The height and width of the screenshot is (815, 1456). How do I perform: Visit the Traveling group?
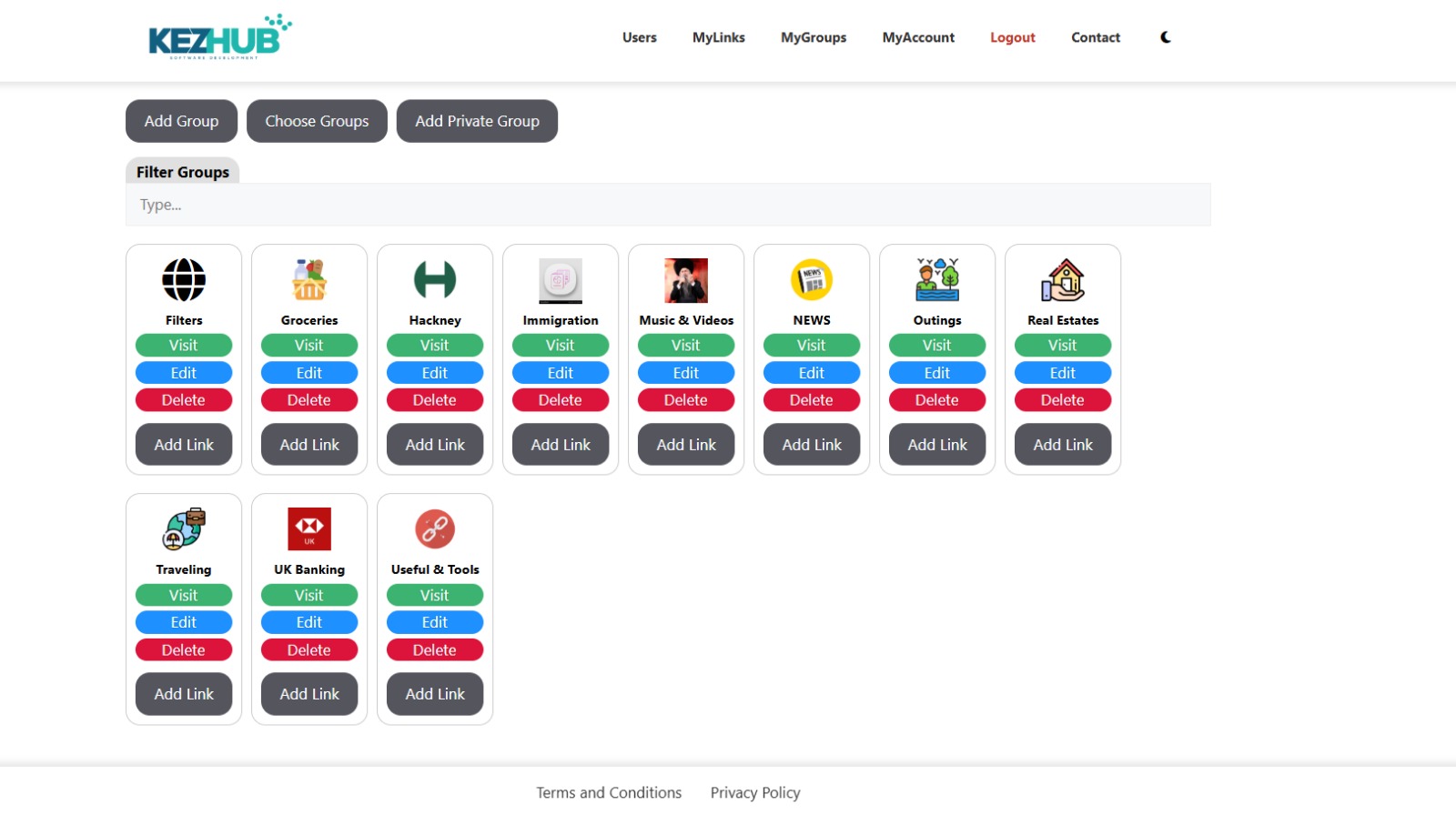(184, 595)
